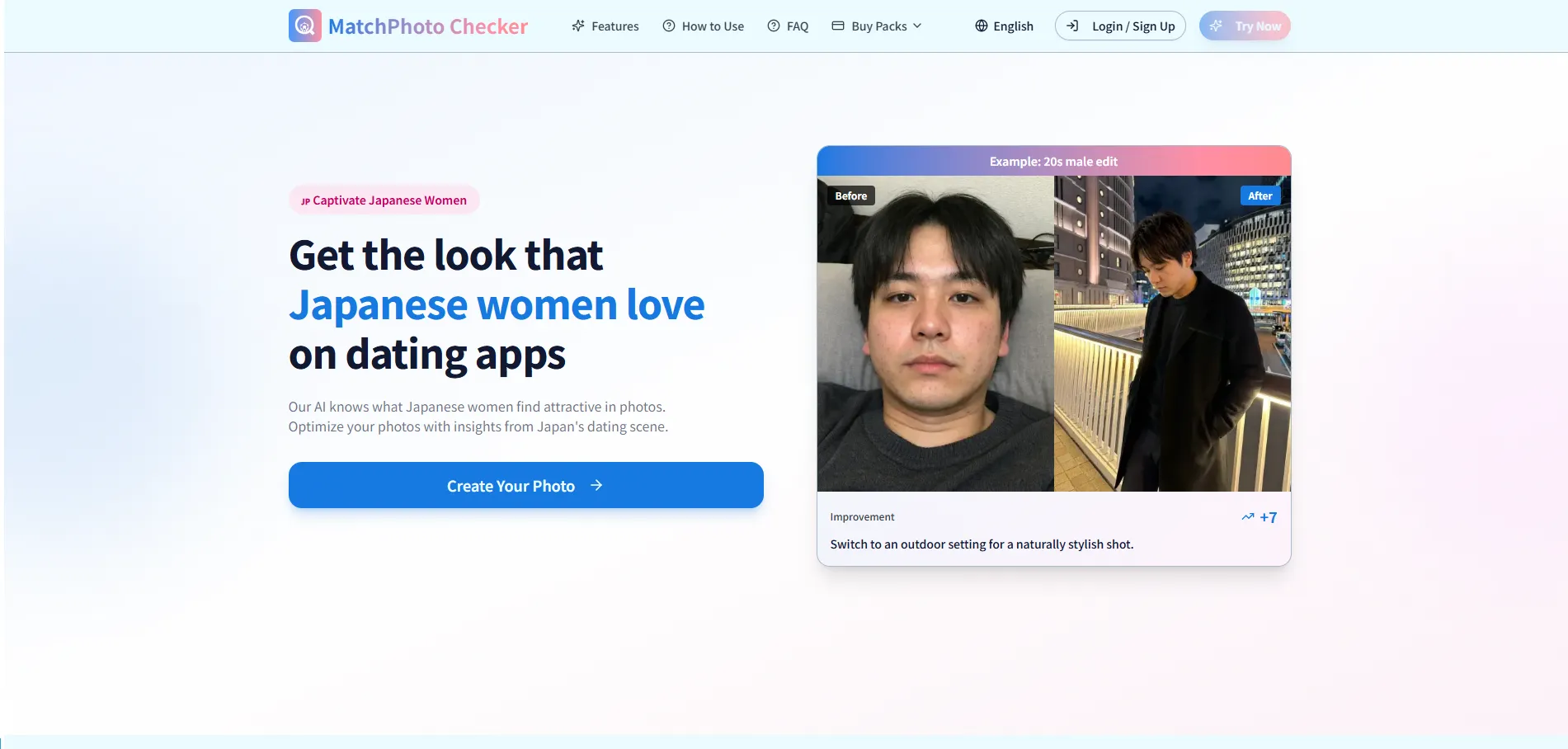This screenshot has height=749, width=1568.
Task: Click the +7 improvement score
Action: [1268, 517]
